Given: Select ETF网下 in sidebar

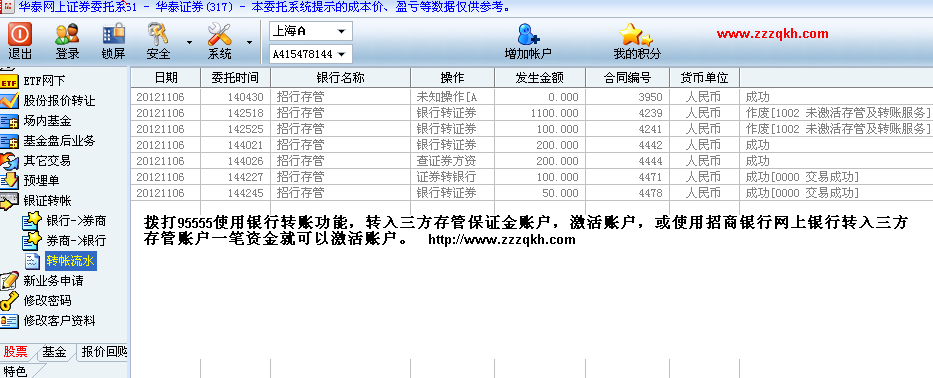Looking at the screenshot, I should coord(44,81).
